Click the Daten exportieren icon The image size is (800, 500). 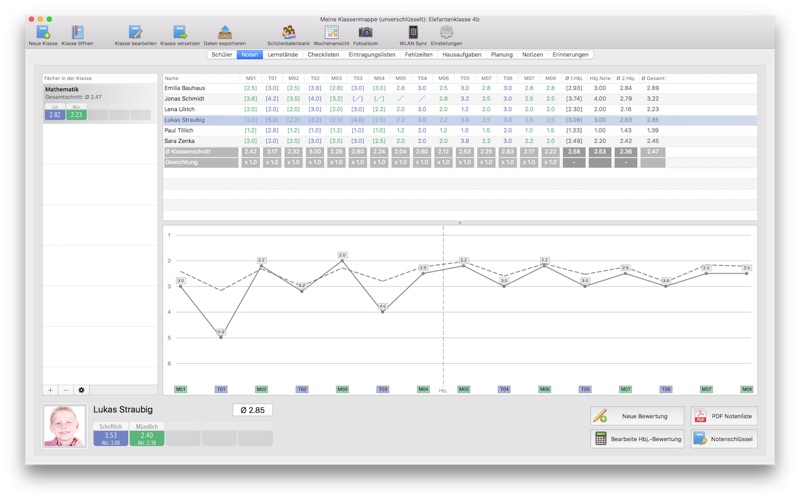point(224,33)
